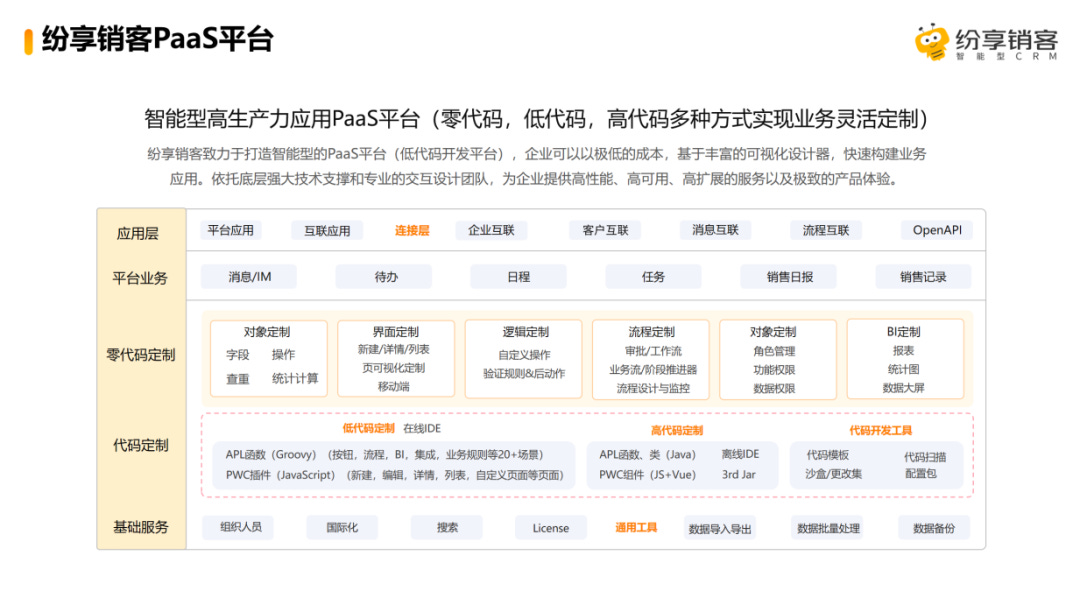Select the 流程互联 tag

coord(826,230)
